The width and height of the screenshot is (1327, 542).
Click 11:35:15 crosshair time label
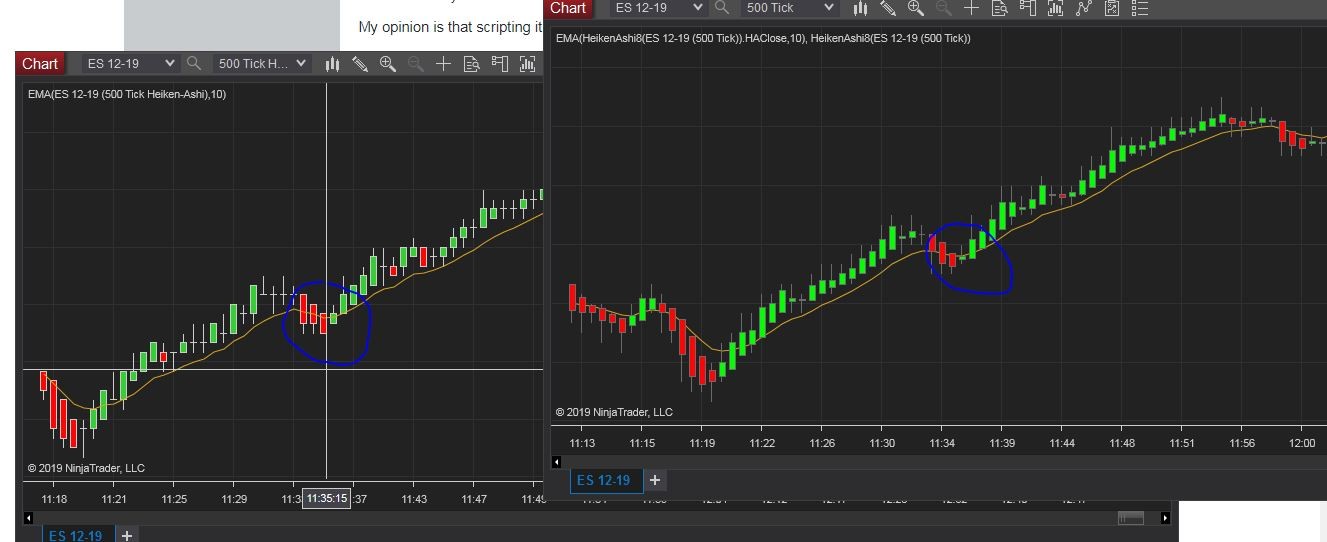click(327, 498)
